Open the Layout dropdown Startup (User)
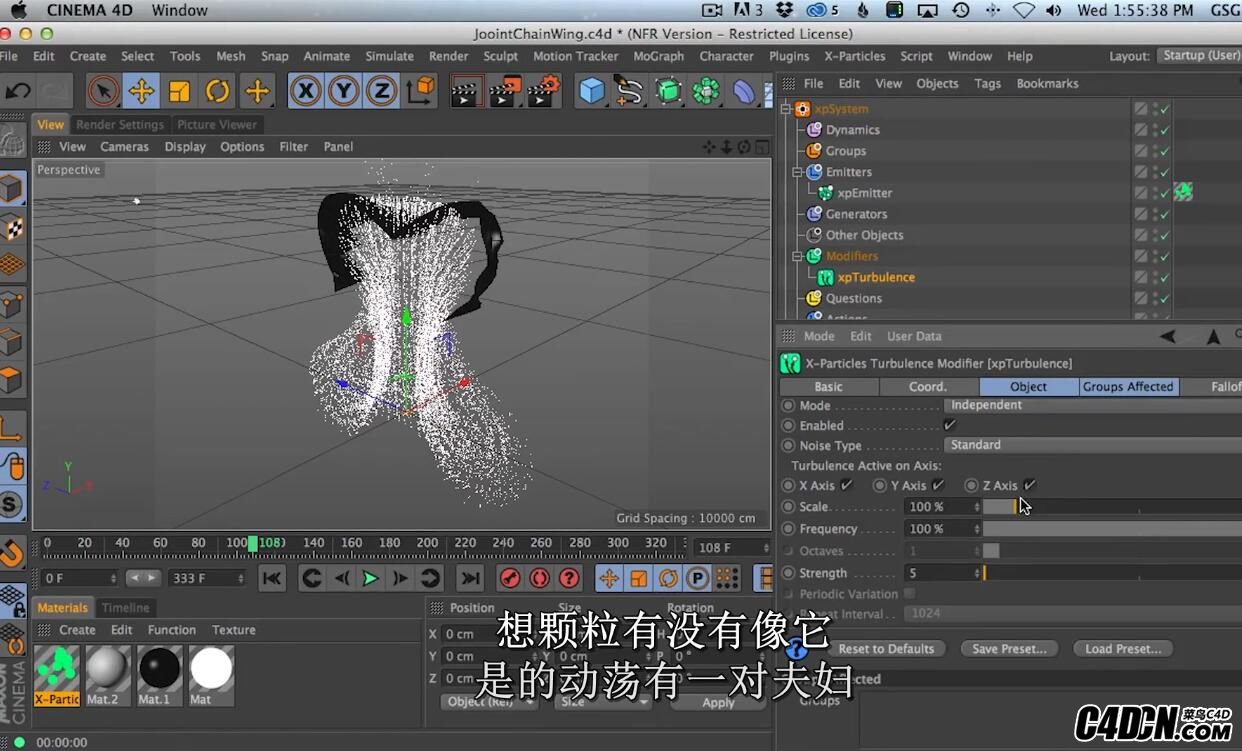 pyautogui.click(x=1200, y=56)
